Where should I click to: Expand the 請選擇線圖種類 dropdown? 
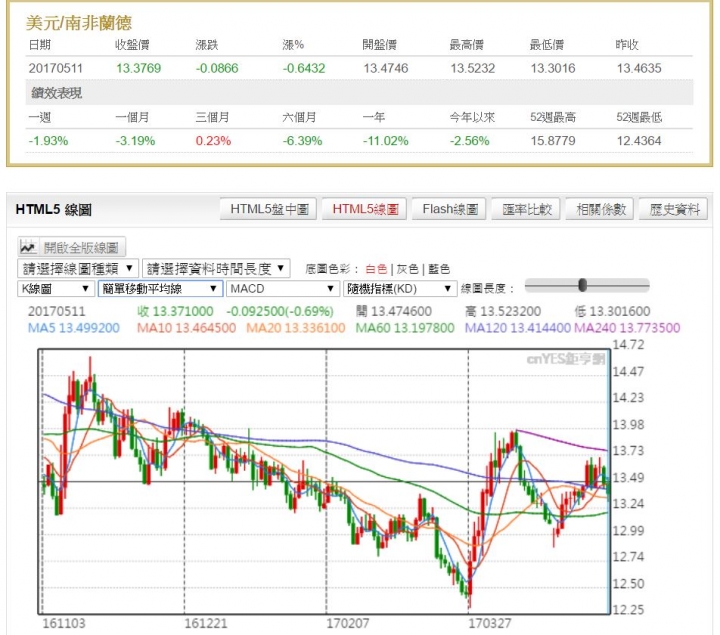(78, 269)
